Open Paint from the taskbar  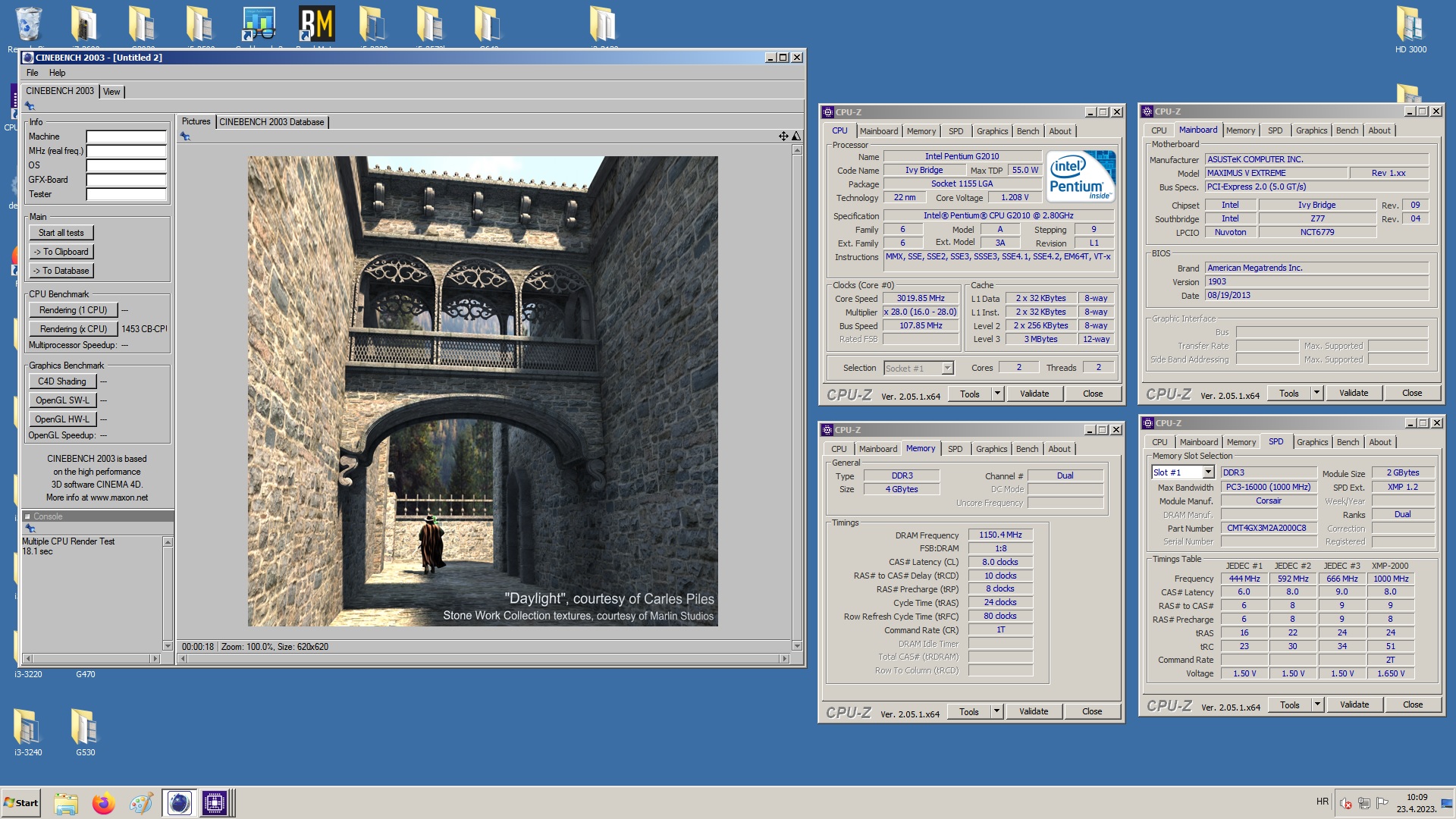pyautogui.click(x=140, y=803)
